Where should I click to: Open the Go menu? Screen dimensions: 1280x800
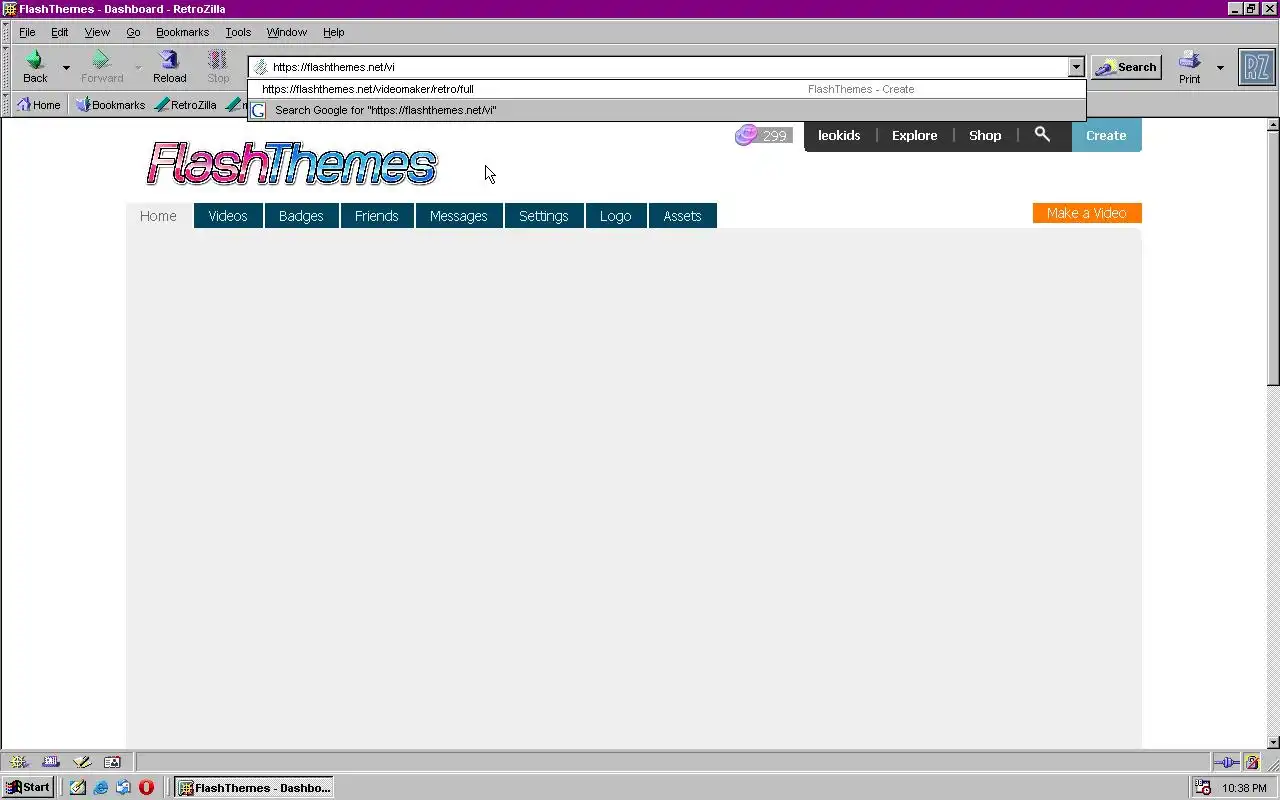pyautogui.click(x=133, y=32)
